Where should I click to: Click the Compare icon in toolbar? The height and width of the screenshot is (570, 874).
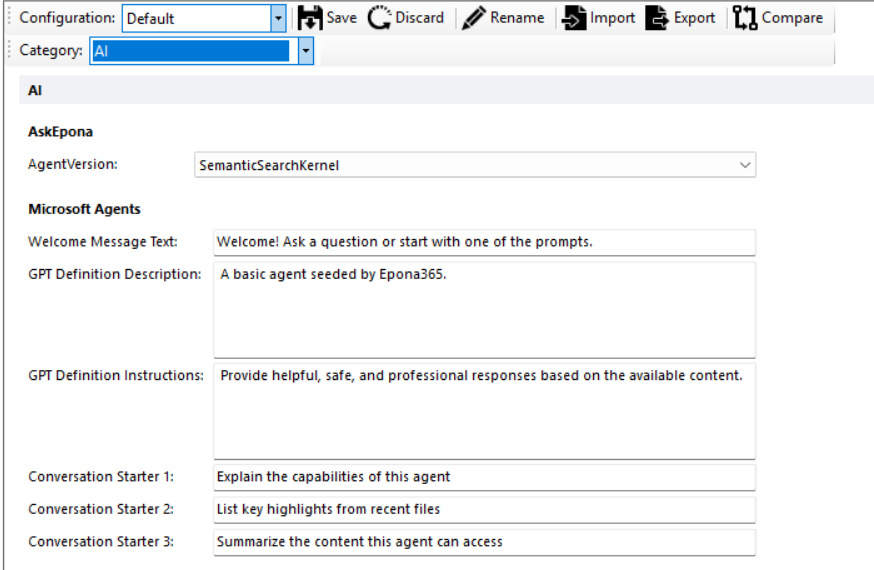745,18
